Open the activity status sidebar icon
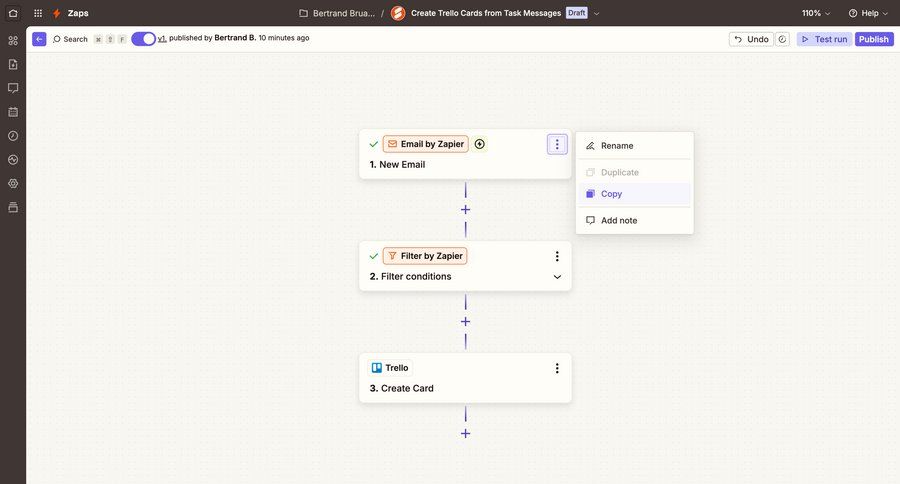The height and width of the screenshot is (484, 900). click(13, 160)
